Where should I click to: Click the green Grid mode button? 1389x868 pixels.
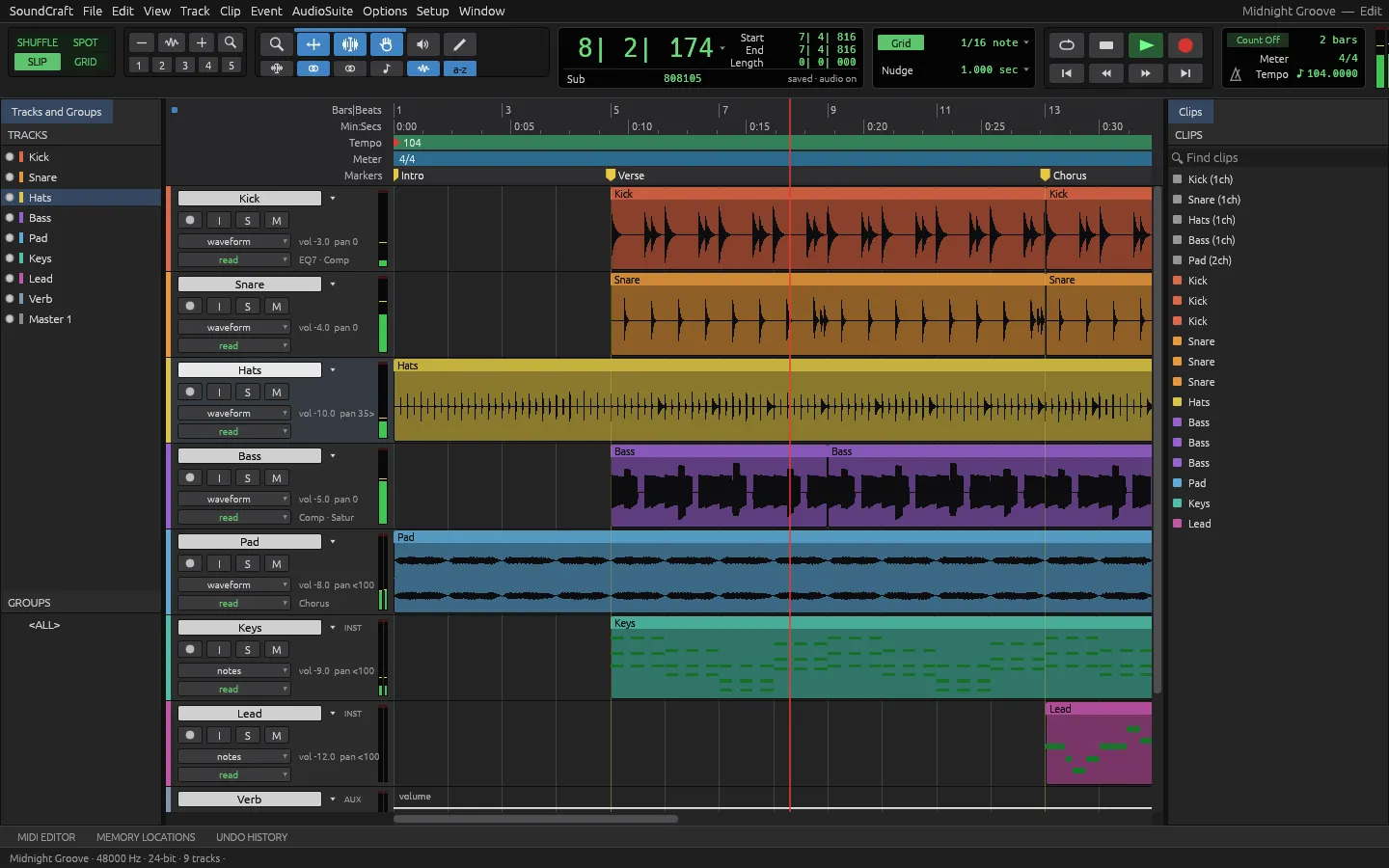tap(900, 43)
